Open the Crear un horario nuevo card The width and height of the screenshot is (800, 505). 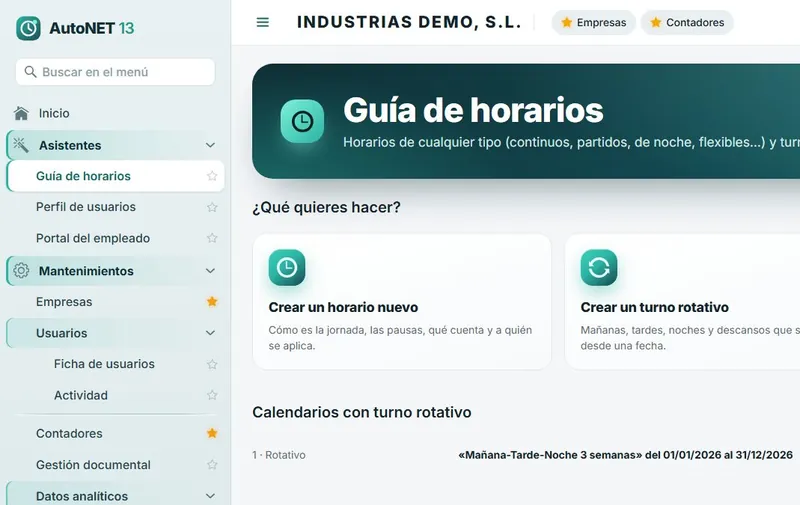[x=402, y=302]
